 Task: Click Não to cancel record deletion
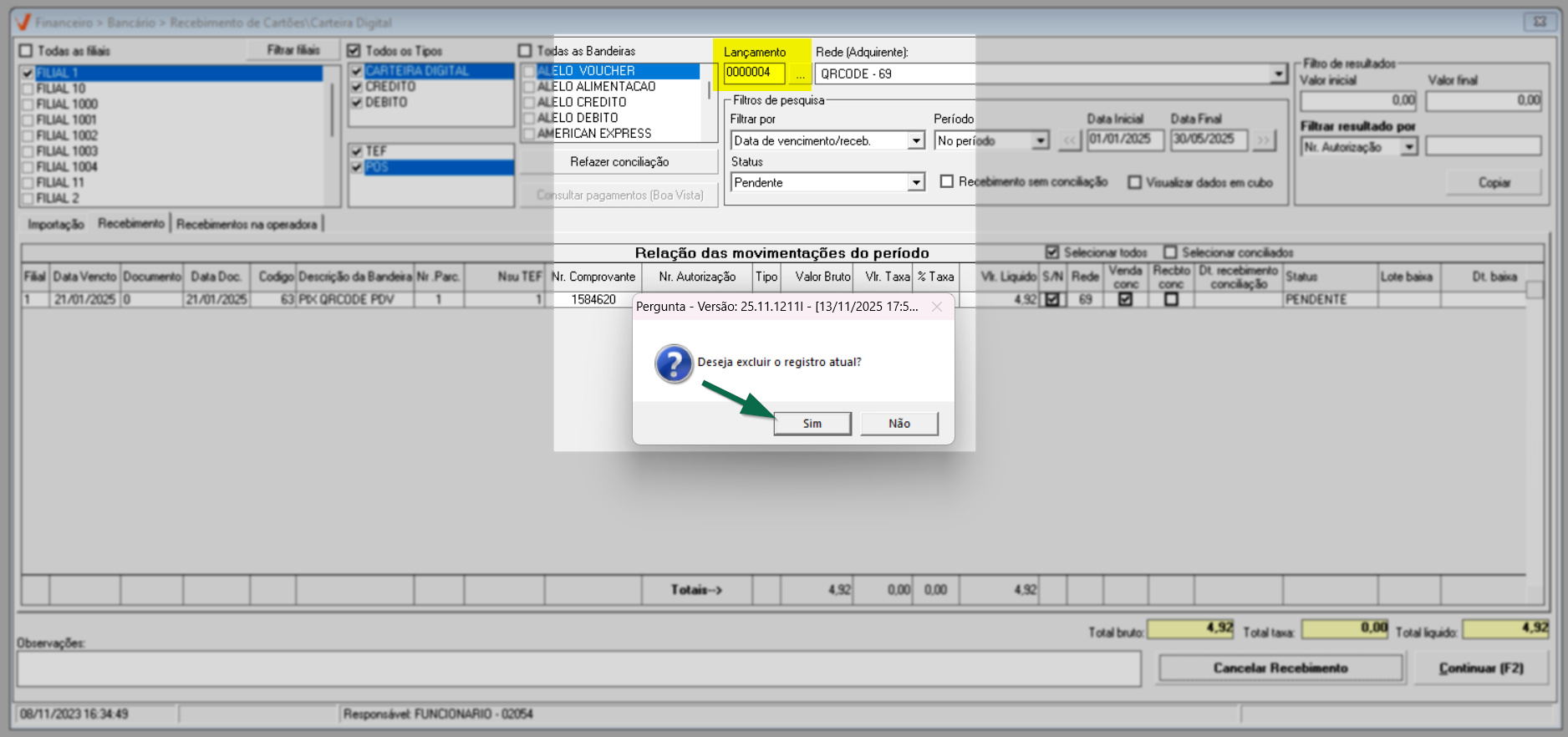click(x=899, y=424)
